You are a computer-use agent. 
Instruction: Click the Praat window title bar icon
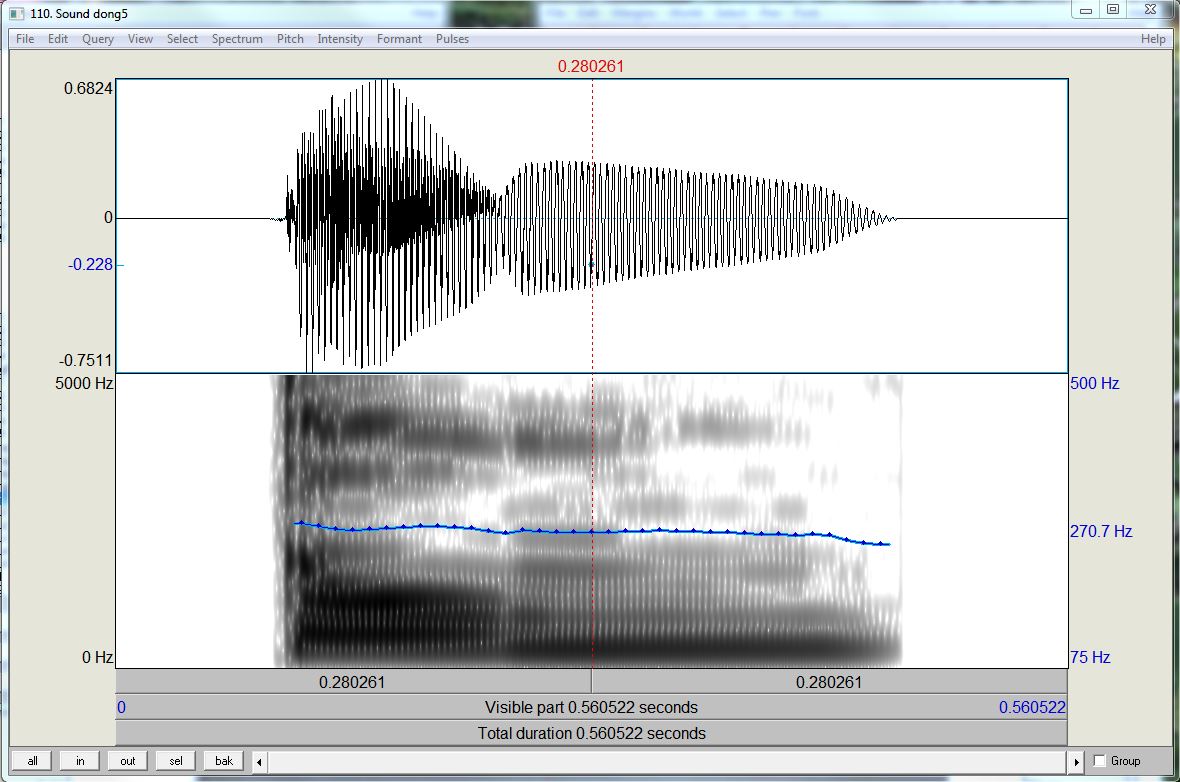click(17, 14)
